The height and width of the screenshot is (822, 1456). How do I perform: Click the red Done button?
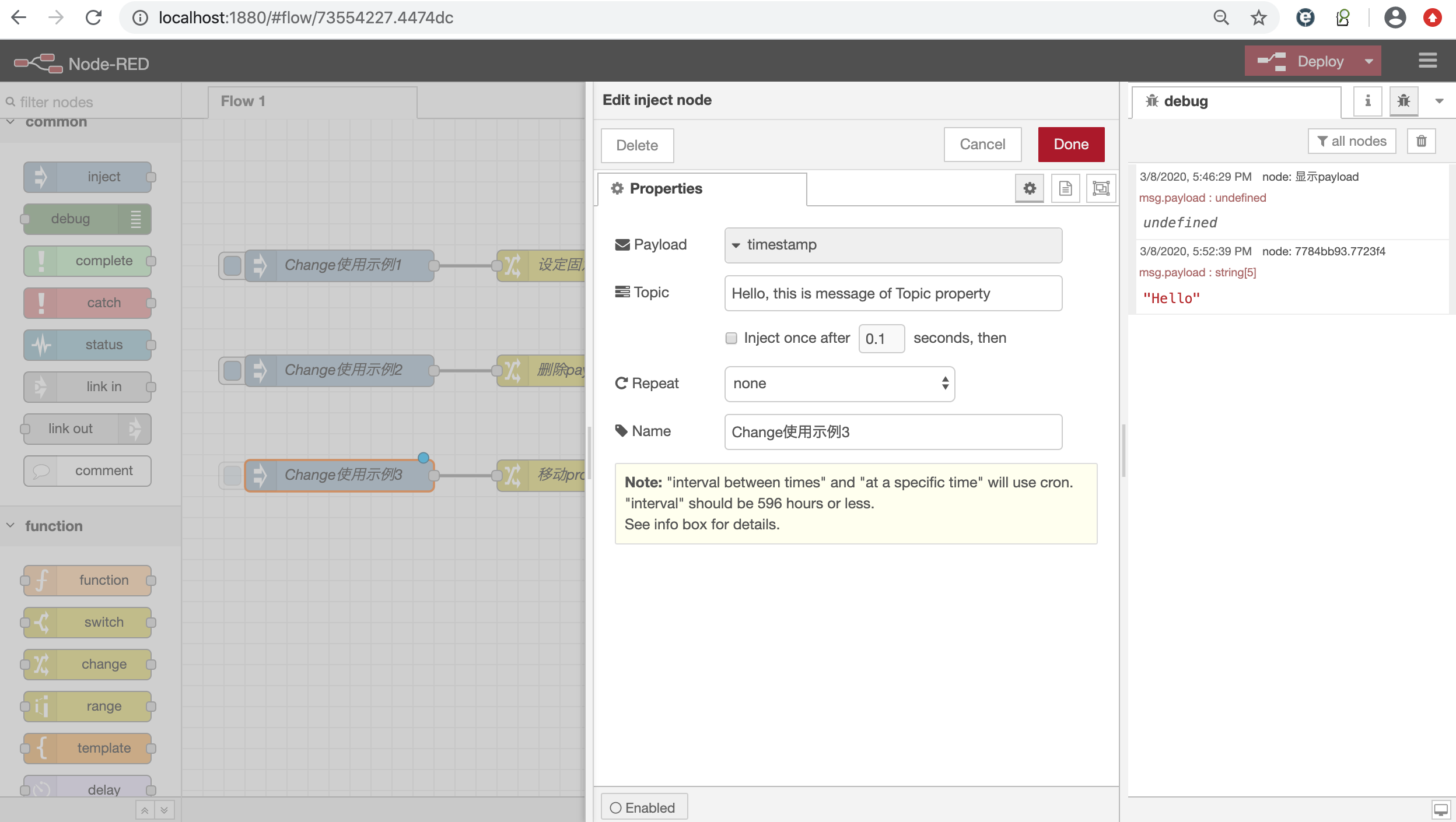coord(1071,145)
